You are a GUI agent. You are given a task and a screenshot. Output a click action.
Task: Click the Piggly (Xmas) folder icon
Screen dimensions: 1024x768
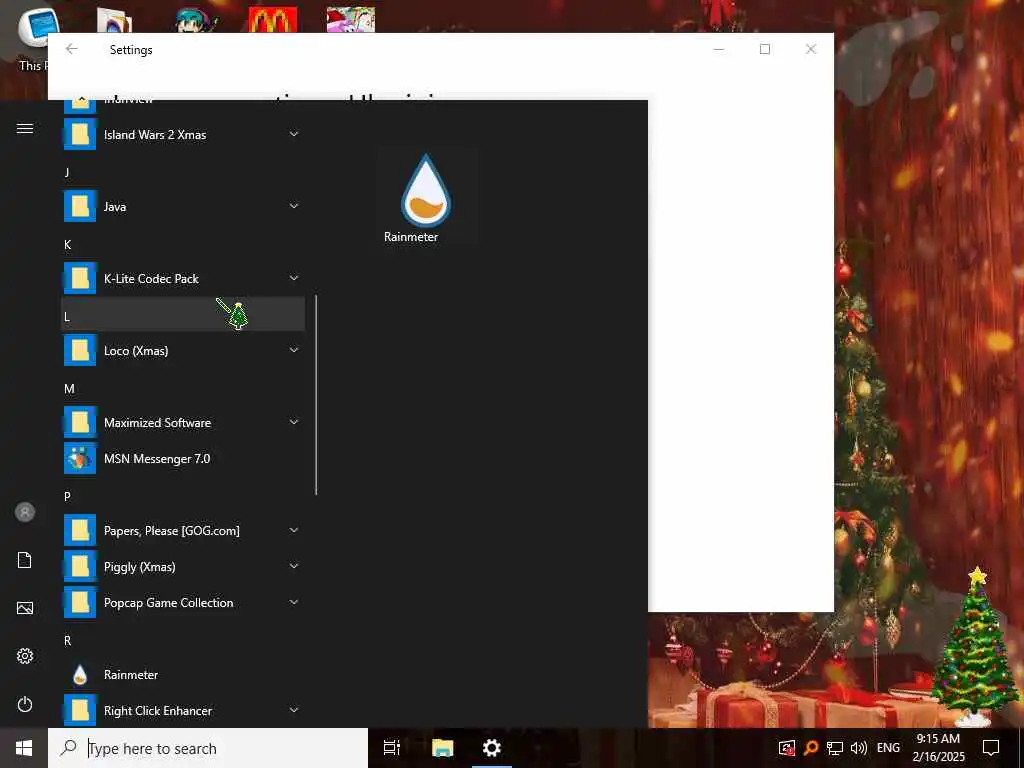[80, 566]
